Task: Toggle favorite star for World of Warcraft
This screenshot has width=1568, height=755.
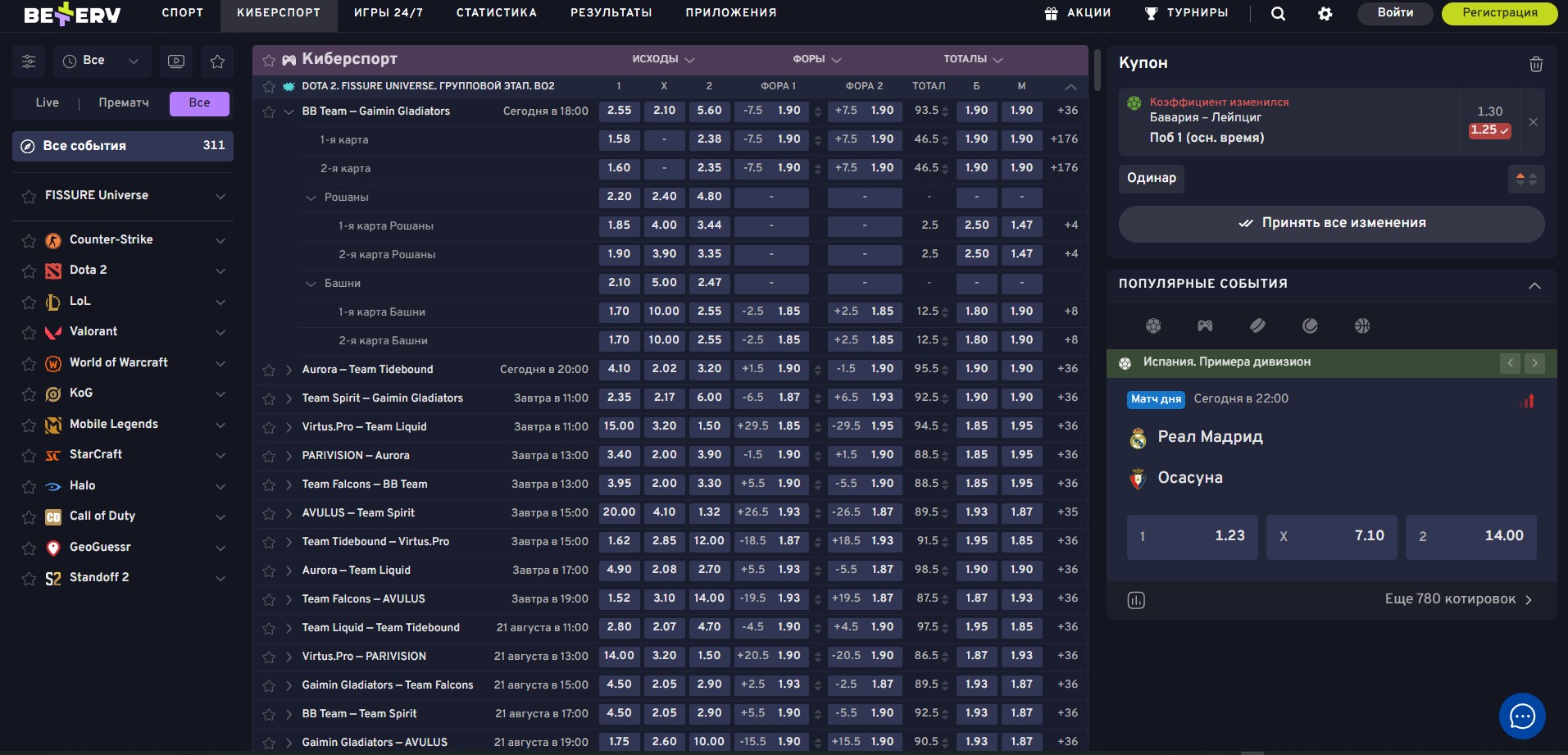Action: [x=29, y=364]
